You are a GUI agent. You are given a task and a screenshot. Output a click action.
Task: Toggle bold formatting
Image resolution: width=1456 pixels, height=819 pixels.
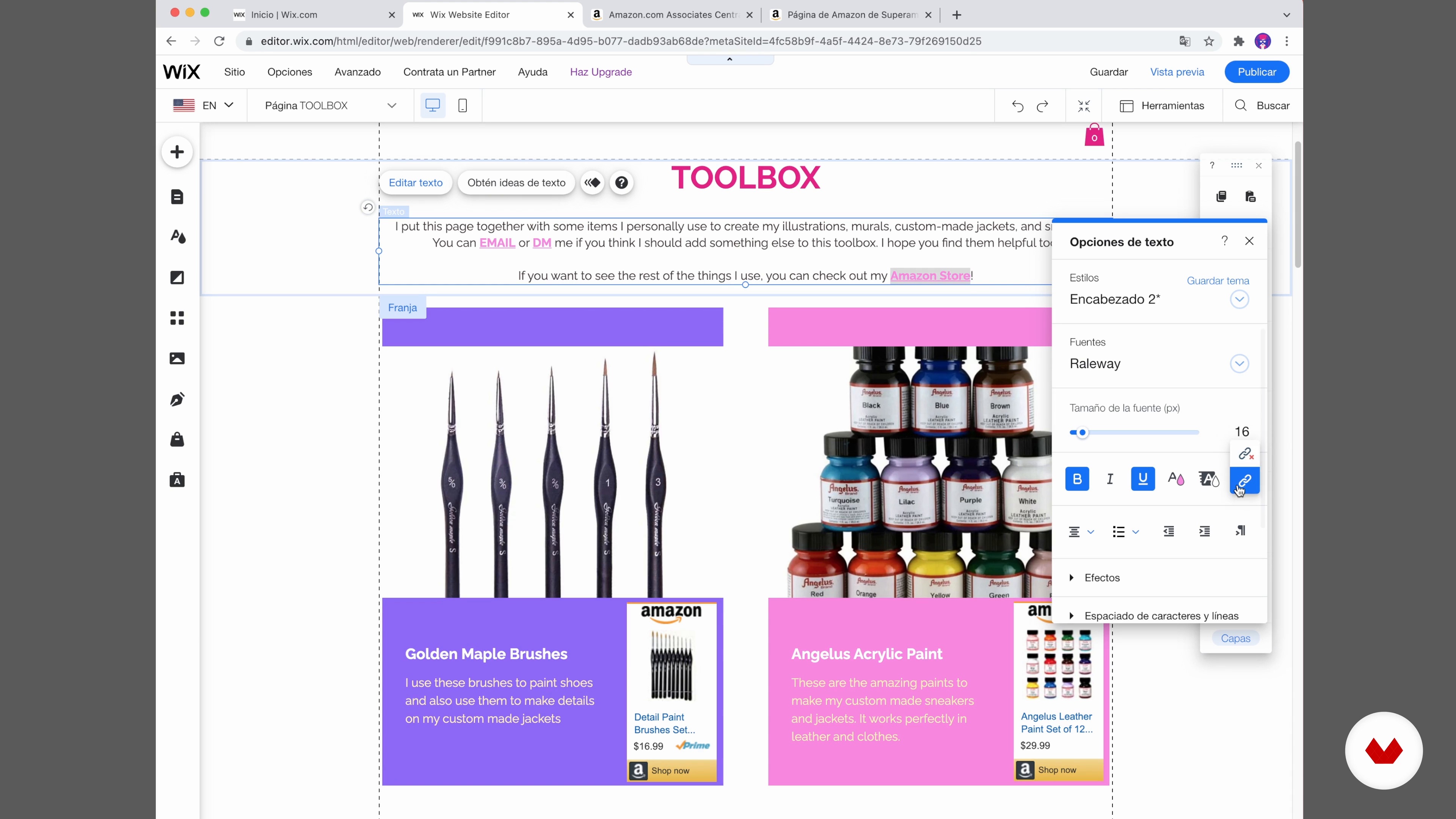[x=1077, y=479]
